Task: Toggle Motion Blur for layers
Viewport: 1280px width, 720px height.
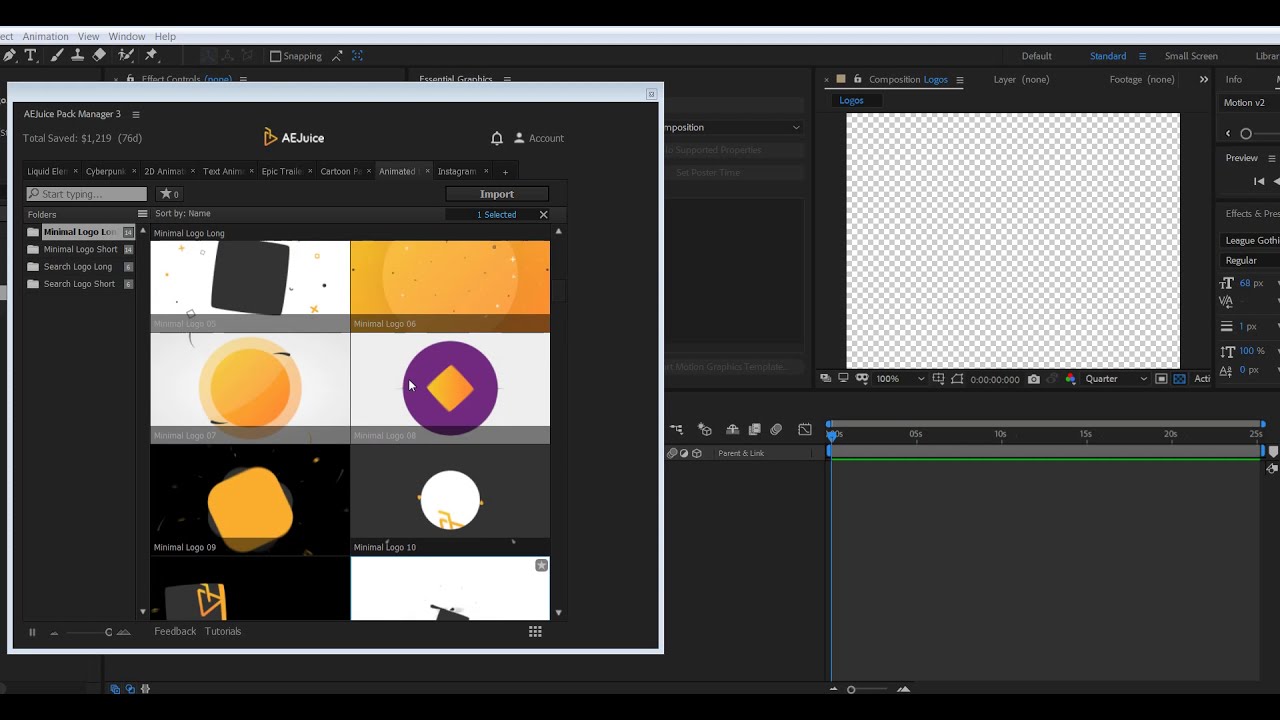Action: coord(776,430)
